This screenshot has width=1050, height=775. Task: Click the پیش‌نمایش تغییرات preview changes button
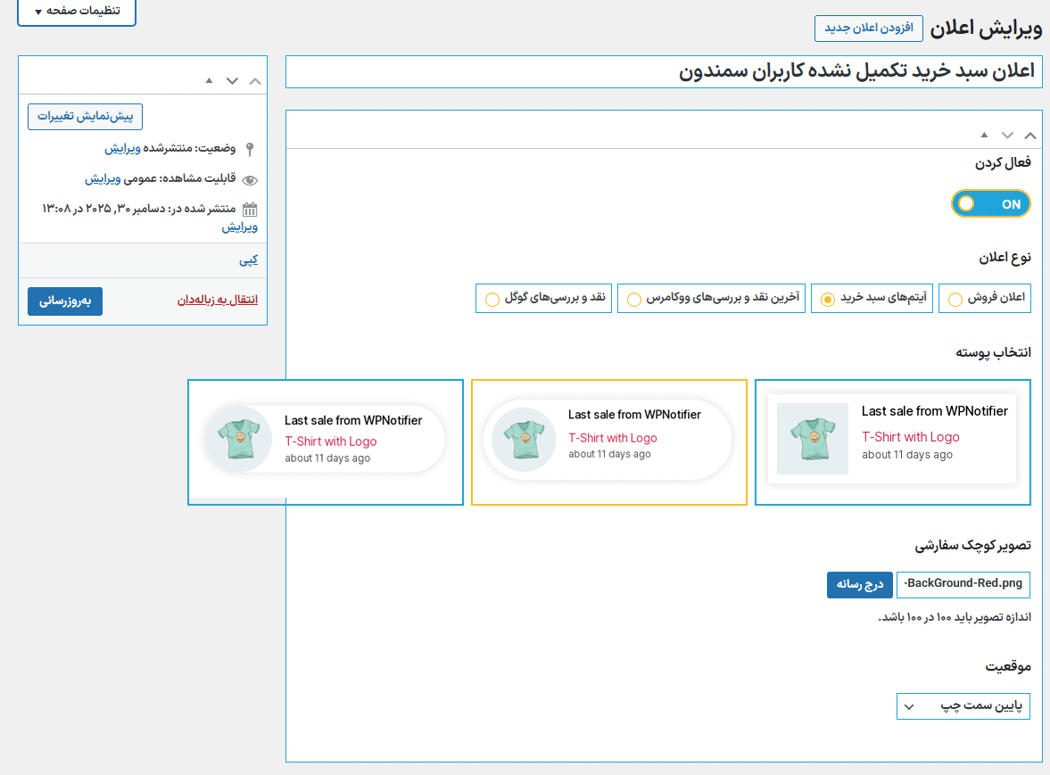pos(85,117)
